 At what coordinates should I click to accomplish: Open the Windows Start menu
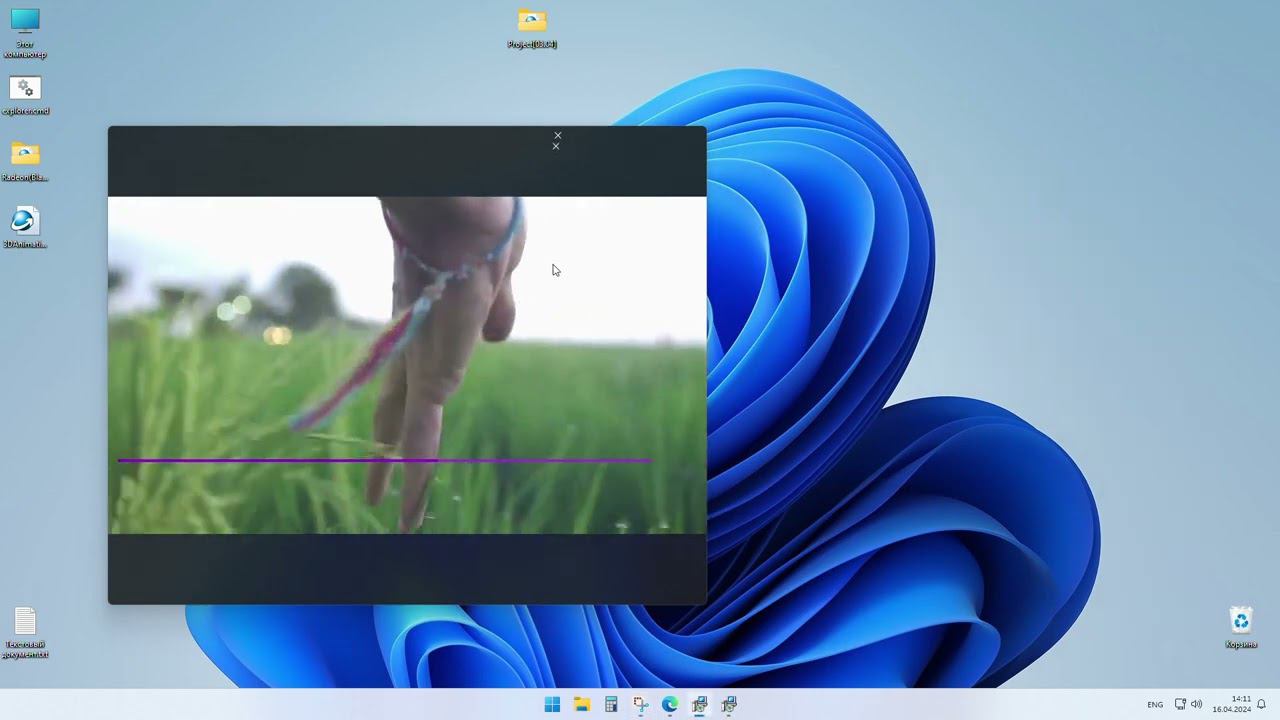point(552,704)
